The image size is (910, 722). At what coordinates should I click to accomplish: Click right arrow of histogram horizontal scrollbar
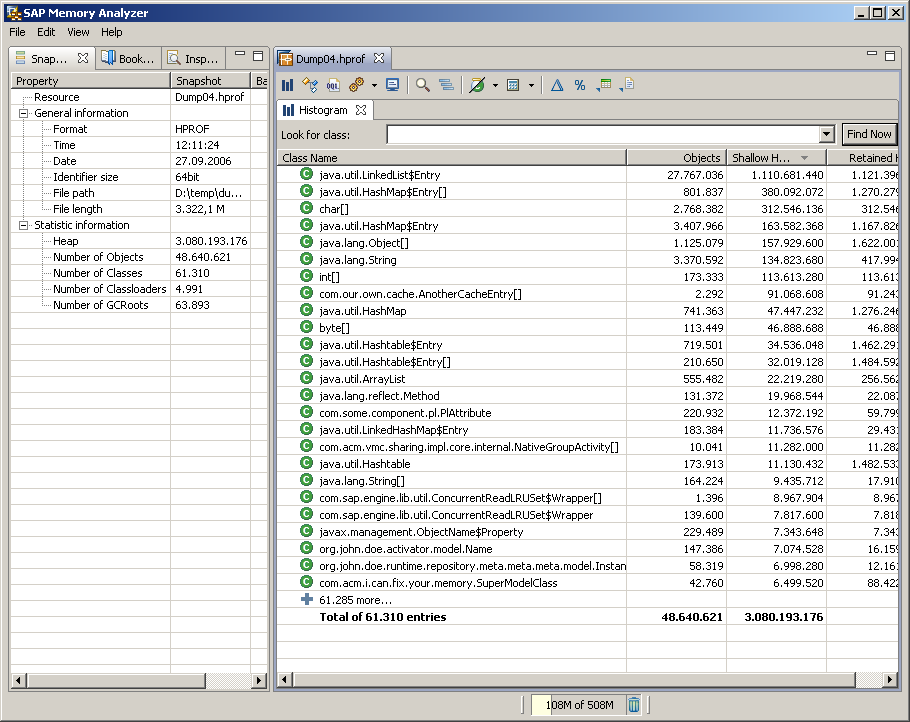(891, 680)
